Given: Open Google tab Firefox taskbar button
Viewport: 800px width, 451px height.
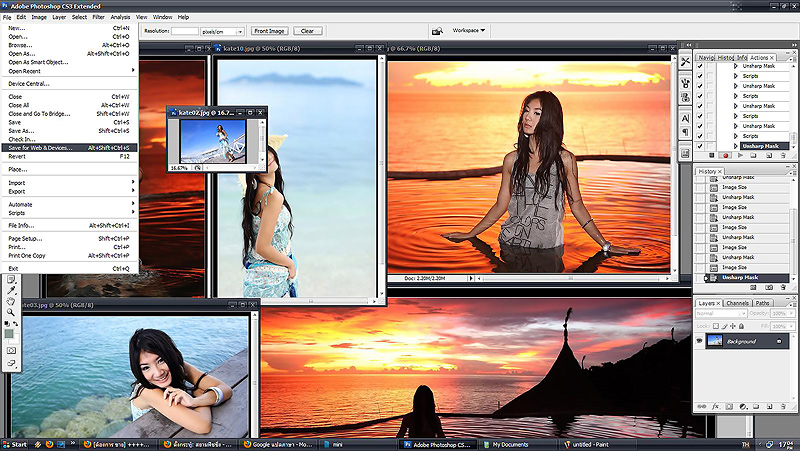Looking at the screenshot, I should (x=279, y=445).
